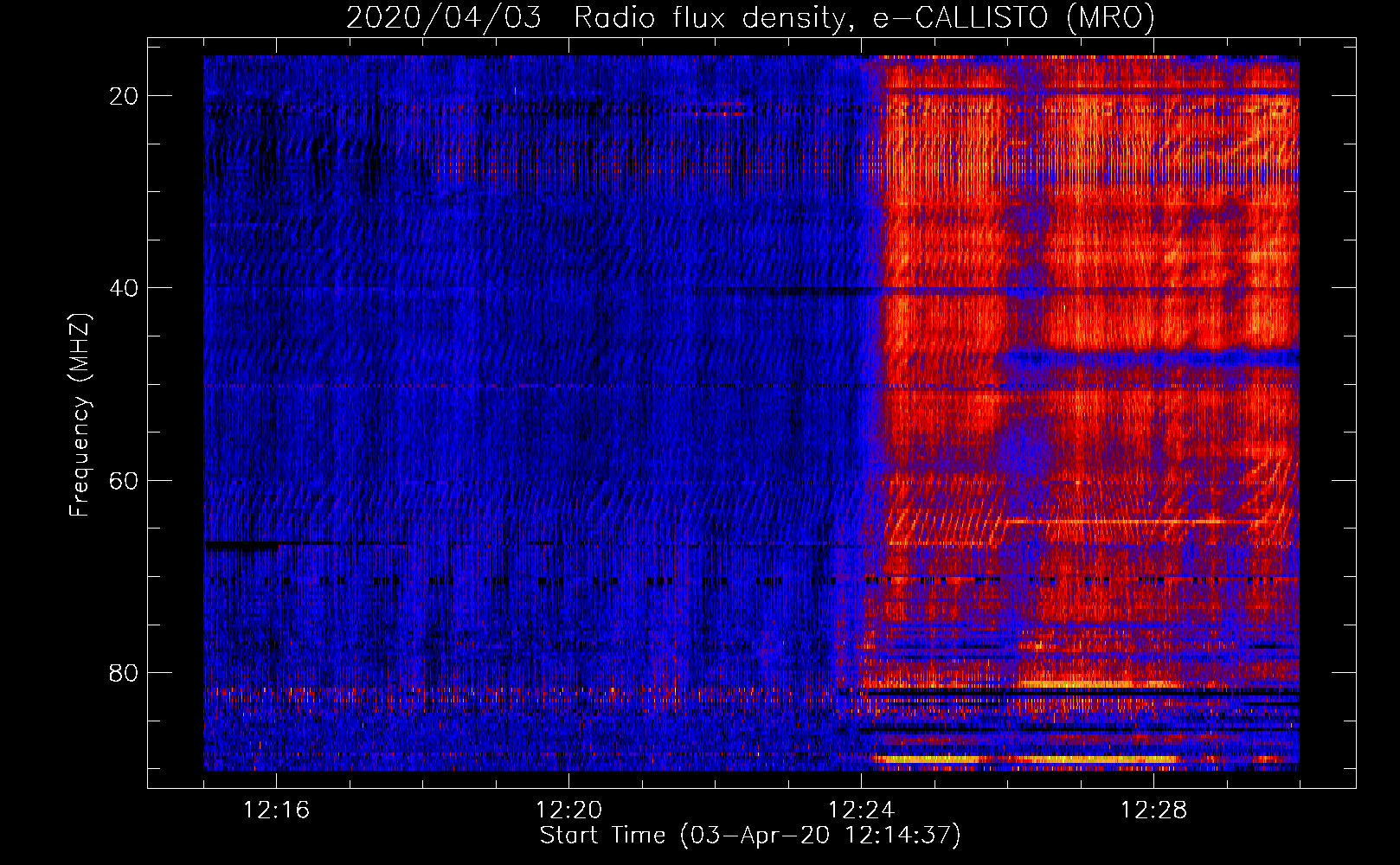The width and height of the screenshot is (1400, 865).
Task: Click the 12:16 time tick label
Action: (276, 811)
